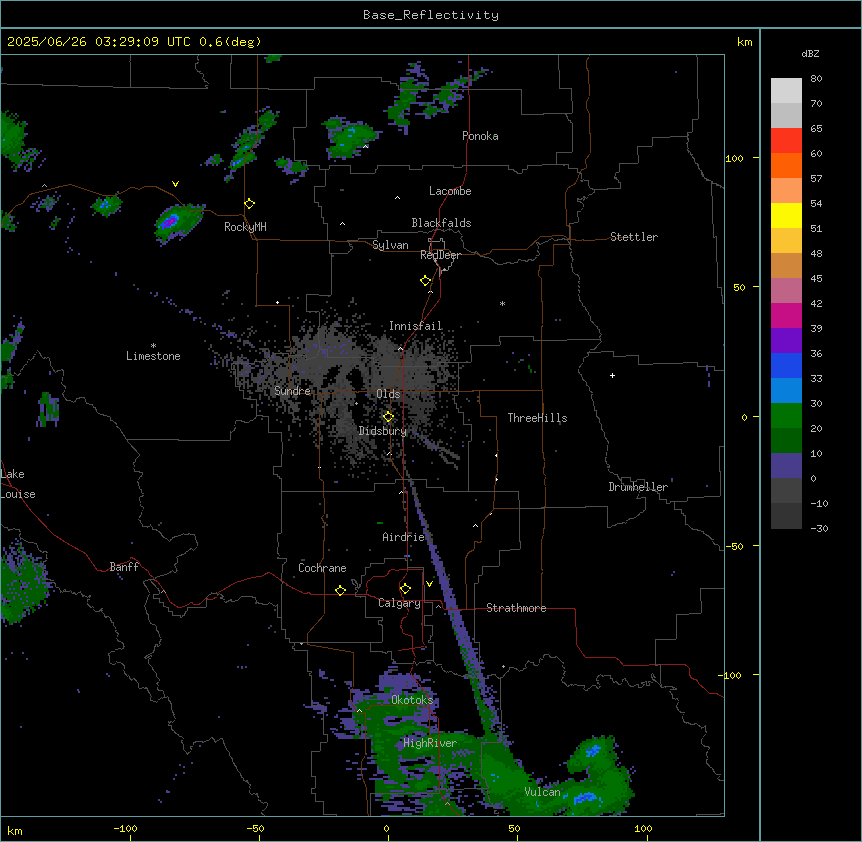This screenshot has width=862, height=842.
Task: Select the Sylvan label
Action: coord(390,245)
